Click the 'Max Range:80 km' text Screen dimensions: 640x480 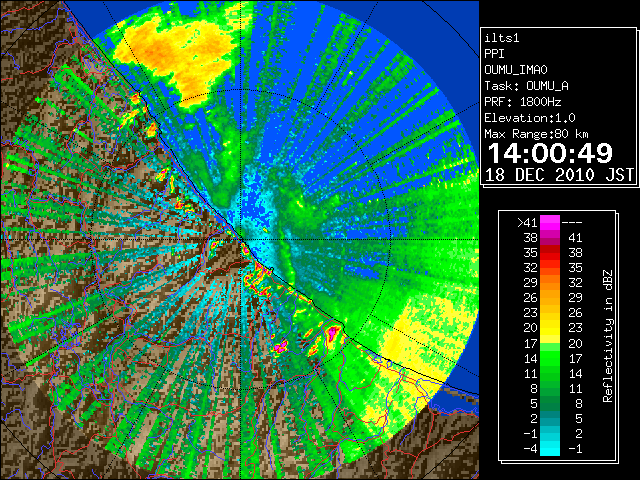tap(536, 134)
